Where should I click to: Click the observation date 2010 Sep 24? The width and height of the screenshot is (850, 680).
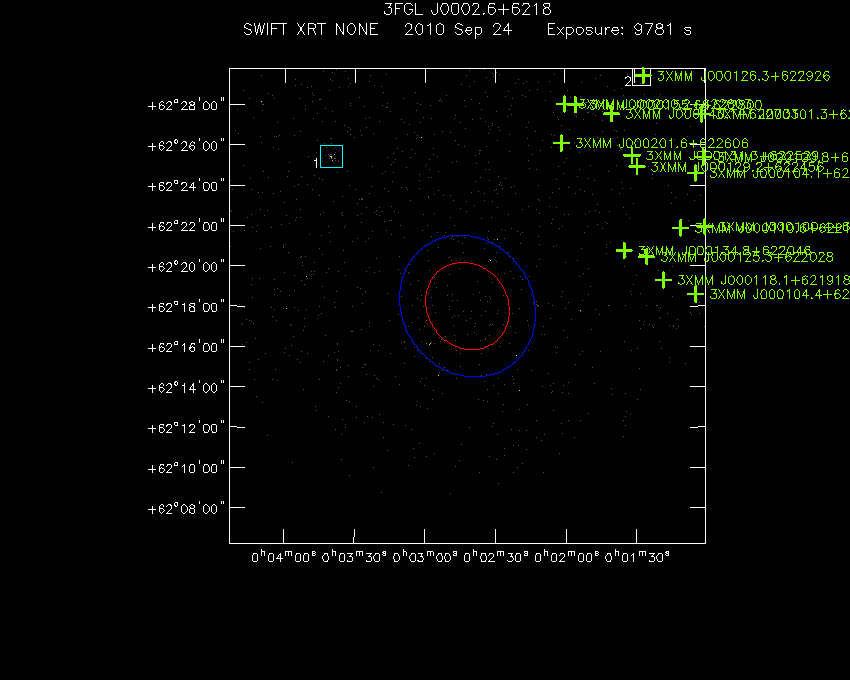pyautogui.click(x=458, y=30)
